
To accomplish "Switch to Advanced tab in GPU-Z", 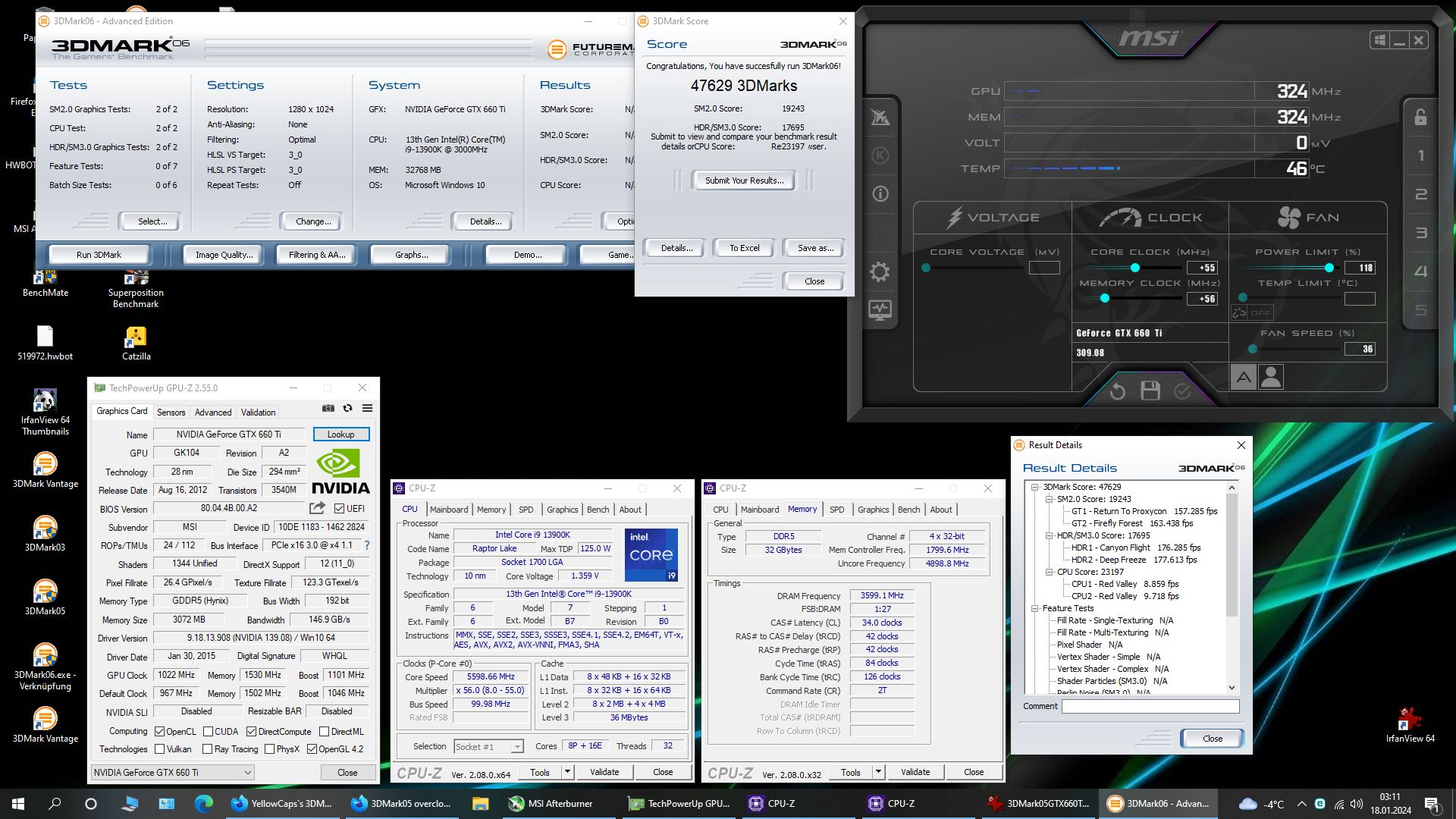I will (213, 413).
